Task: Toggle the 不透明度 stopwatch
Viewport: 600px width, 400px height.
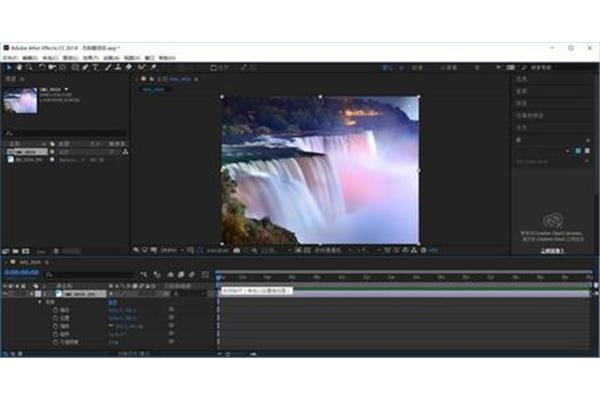Action: [55, 342]
